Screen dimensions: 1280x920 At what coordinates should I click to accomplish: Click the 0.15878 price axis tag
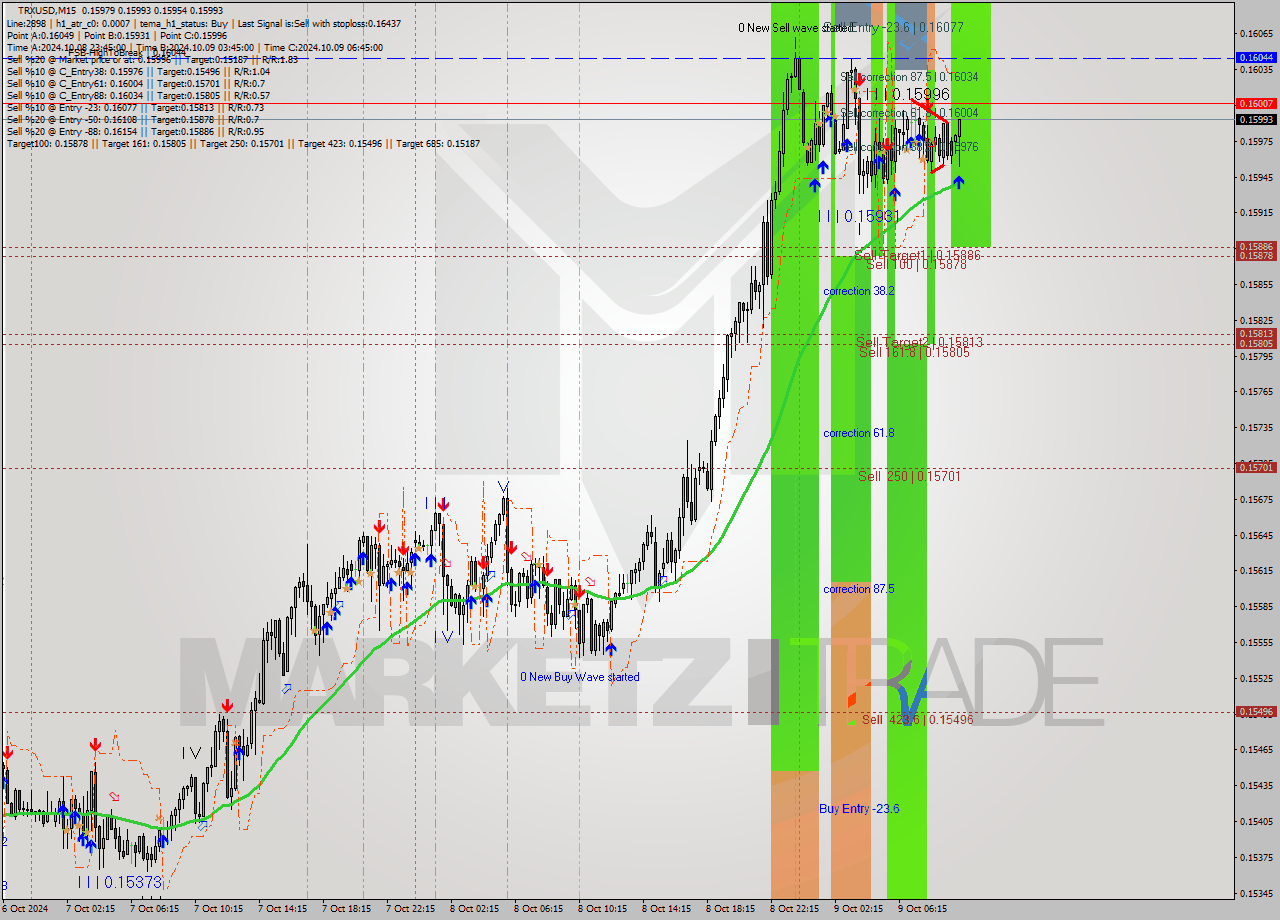(1256, 256)
